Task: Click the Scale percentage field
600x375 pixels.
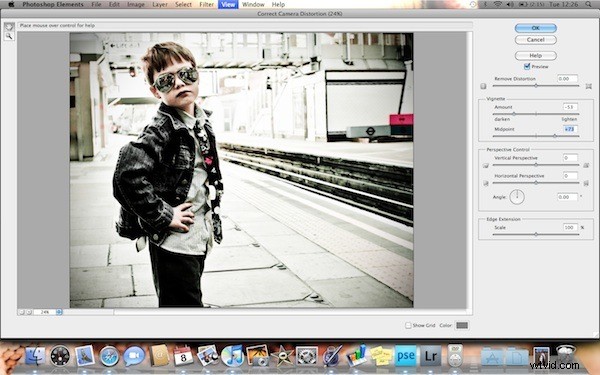Action: pos(570,227)
